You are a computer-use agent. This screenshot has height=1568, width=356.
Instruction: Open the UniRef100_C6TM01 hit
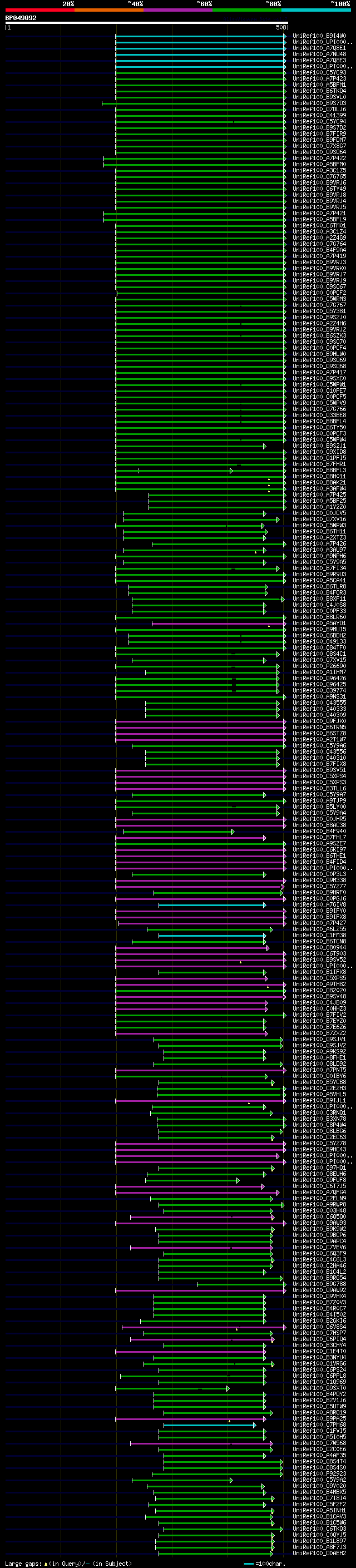click(319, 225)
